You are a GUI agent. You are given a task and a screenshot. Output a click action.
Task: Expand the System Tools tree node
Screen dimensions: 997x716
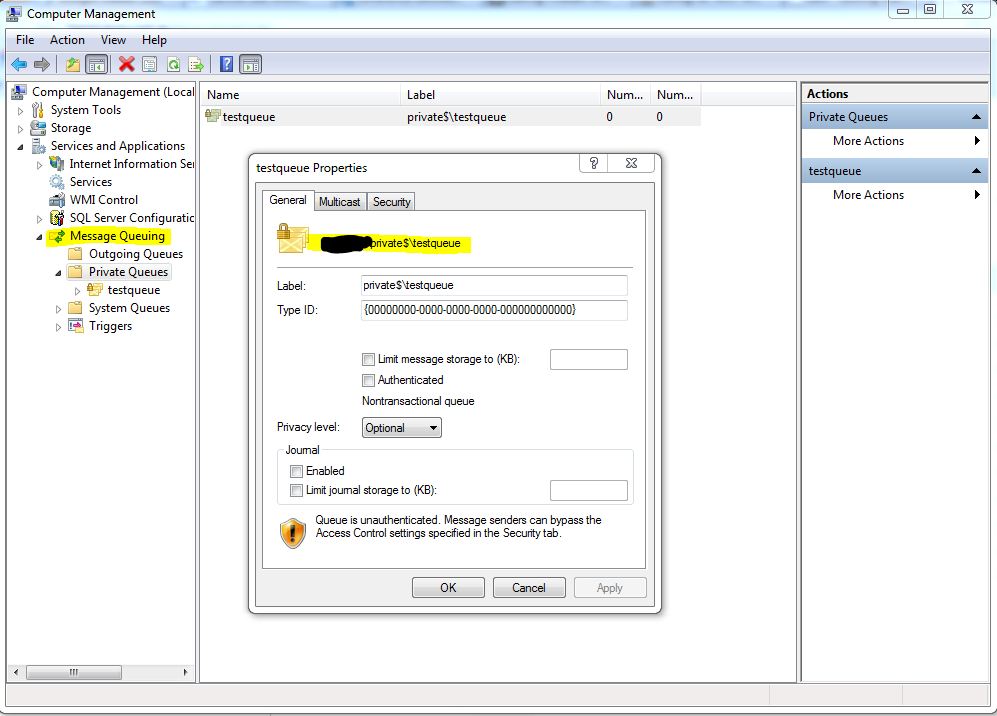point(20,111)
